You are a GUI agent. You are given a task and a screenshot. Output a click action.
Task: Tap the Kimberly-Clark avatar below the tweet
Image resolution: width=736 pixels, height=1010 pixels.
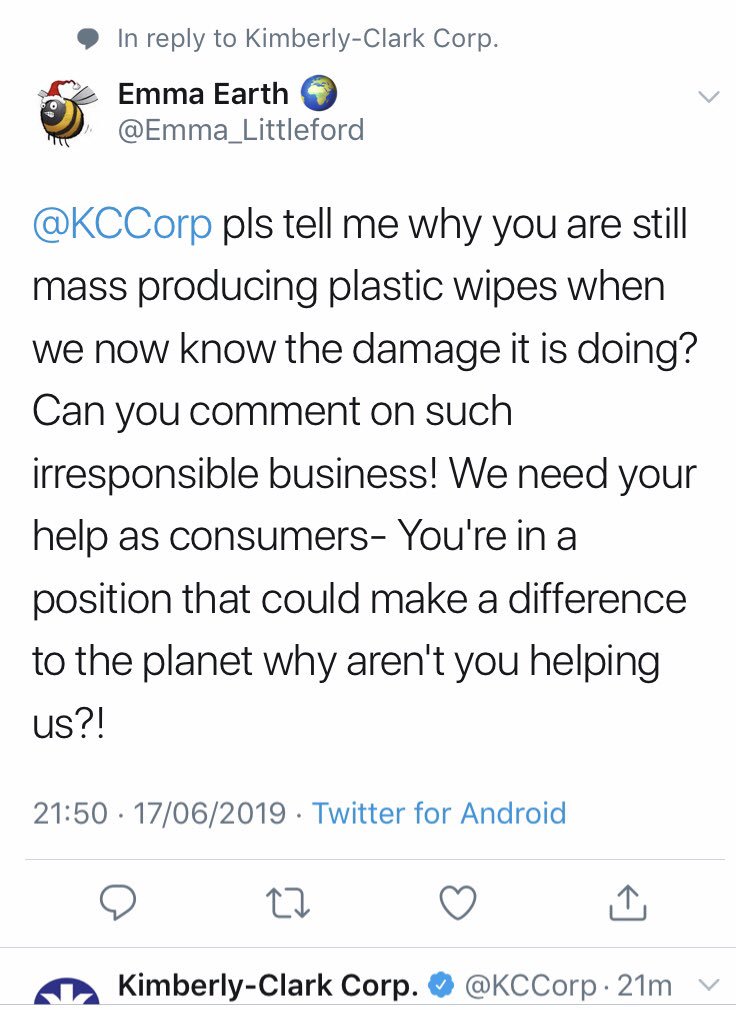pyautogui.click(x=67, y=993)
